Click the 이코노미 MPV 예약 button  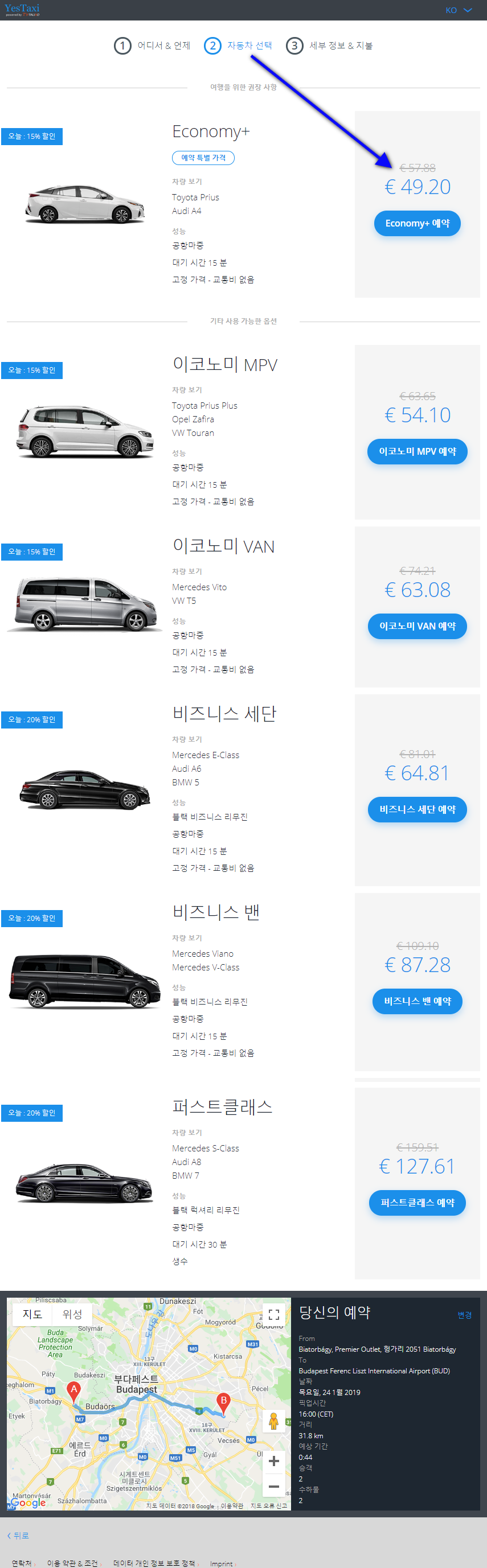[x=417, y=452]
